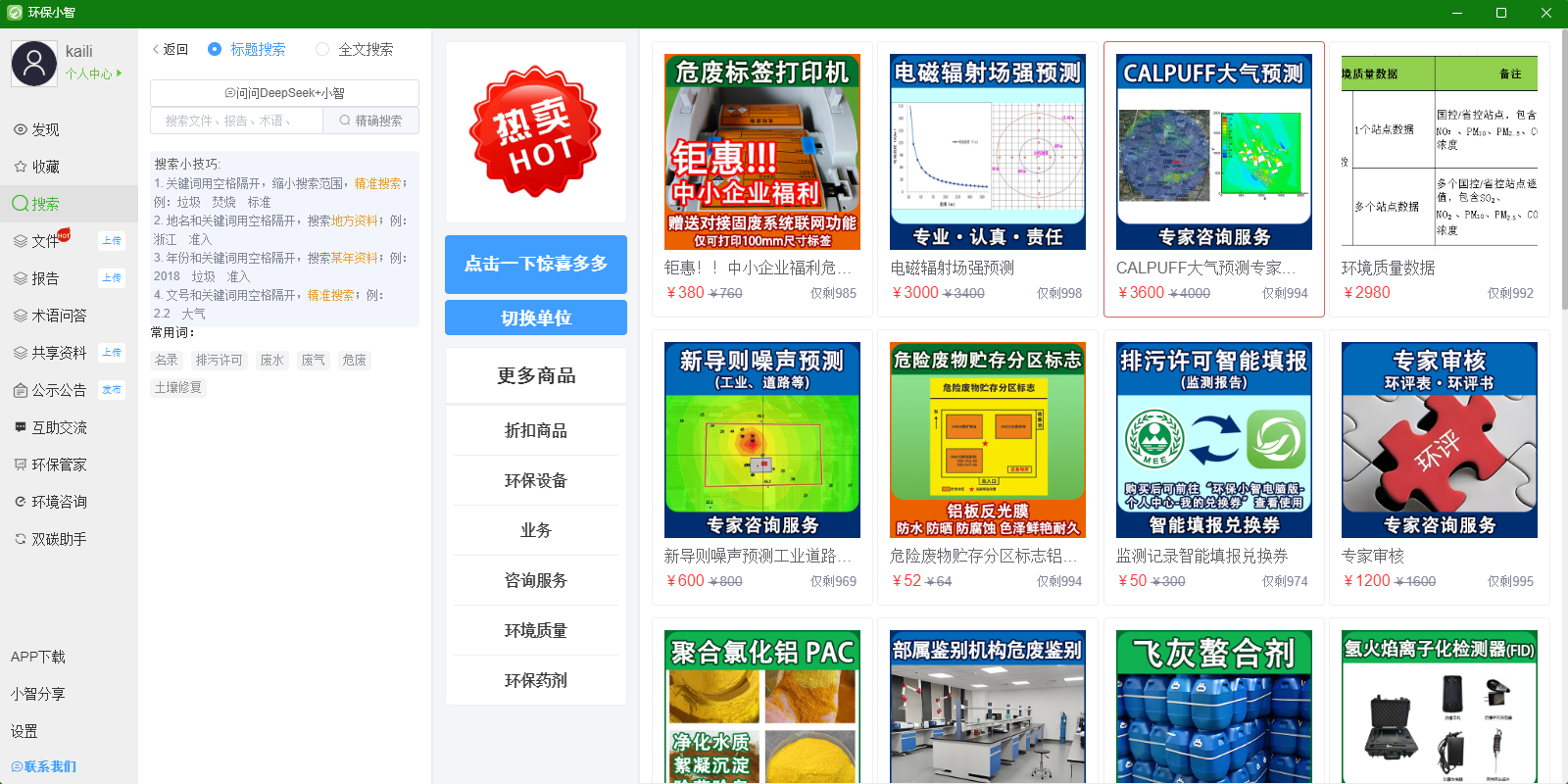Screen dimensions: 1568x784
Task: Click the ¥3600 price of CALPUFF product
Action: (x=1141, y=292)
